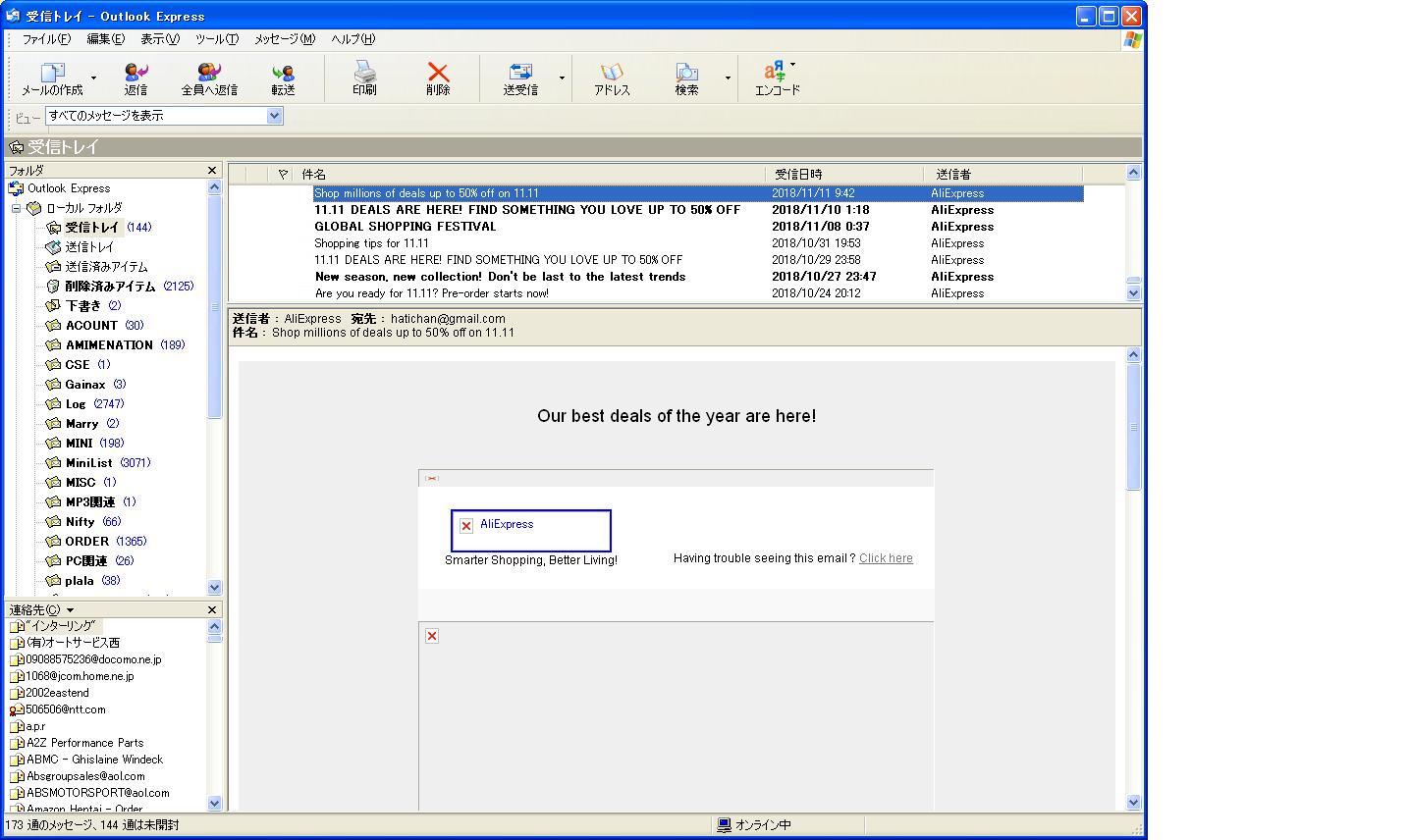The width and height of the screenshot is (1409, 840).
Task: Click the Forward (転送) toolbar icon
Action: coord(283,73)
